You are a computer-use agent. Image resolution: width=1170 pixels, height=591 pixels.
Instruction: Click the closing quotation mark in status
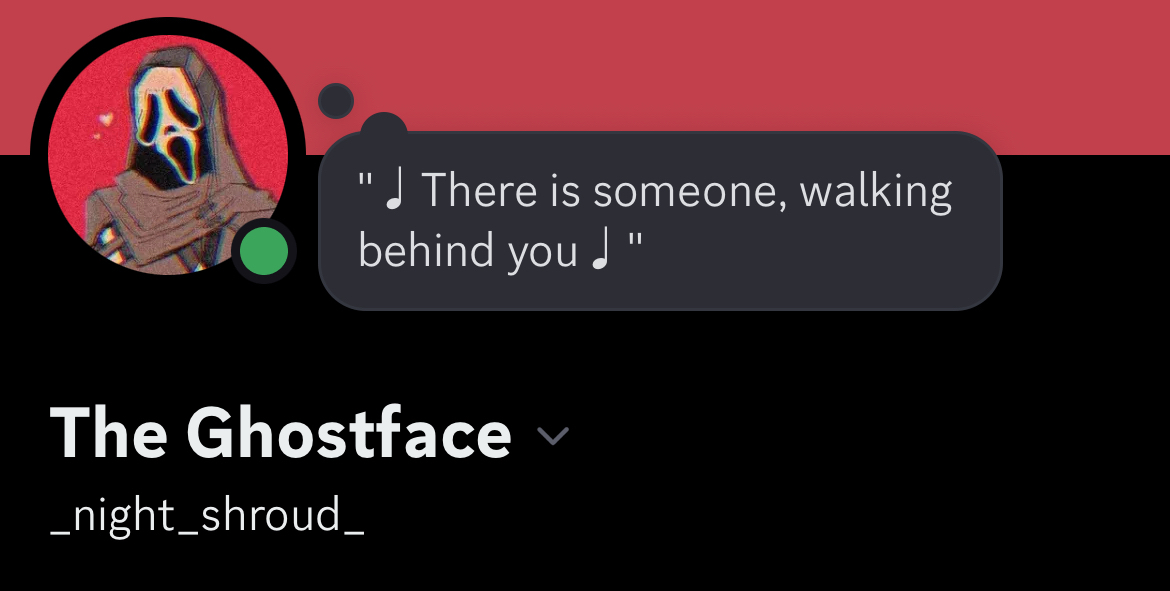[632, 243]
